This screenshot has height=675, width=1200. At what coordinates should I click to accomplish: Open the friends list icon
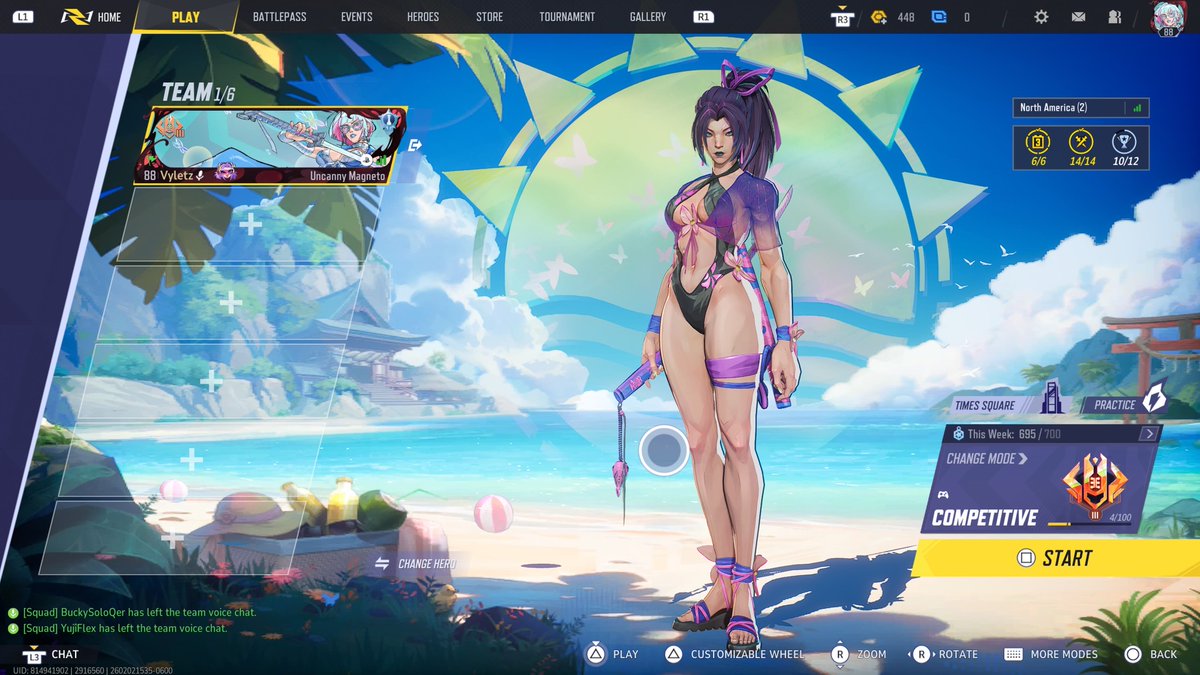pyautogui.click(x=1114, y=17)
